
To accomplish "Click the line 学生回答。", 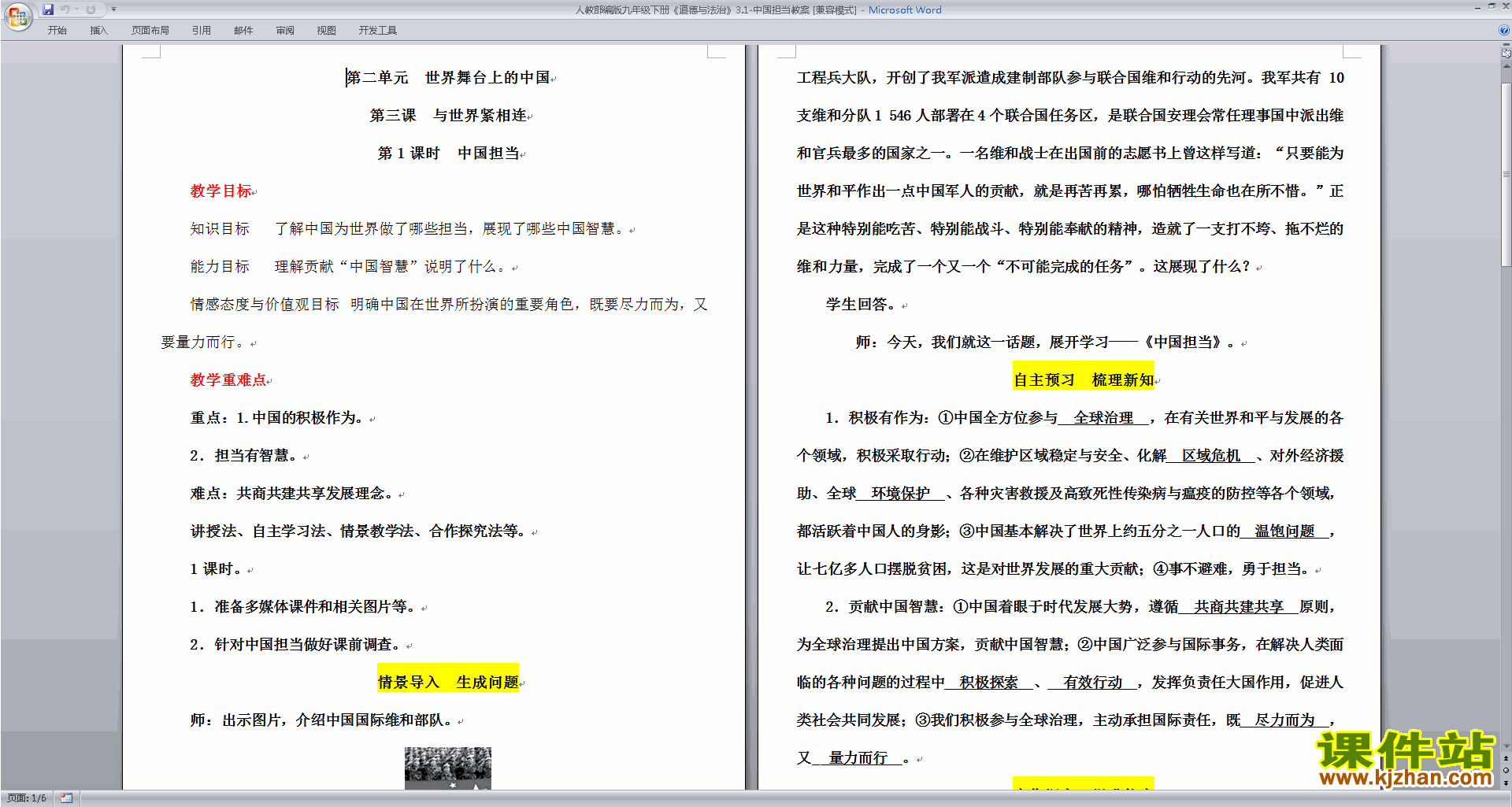I will [863, 305].
